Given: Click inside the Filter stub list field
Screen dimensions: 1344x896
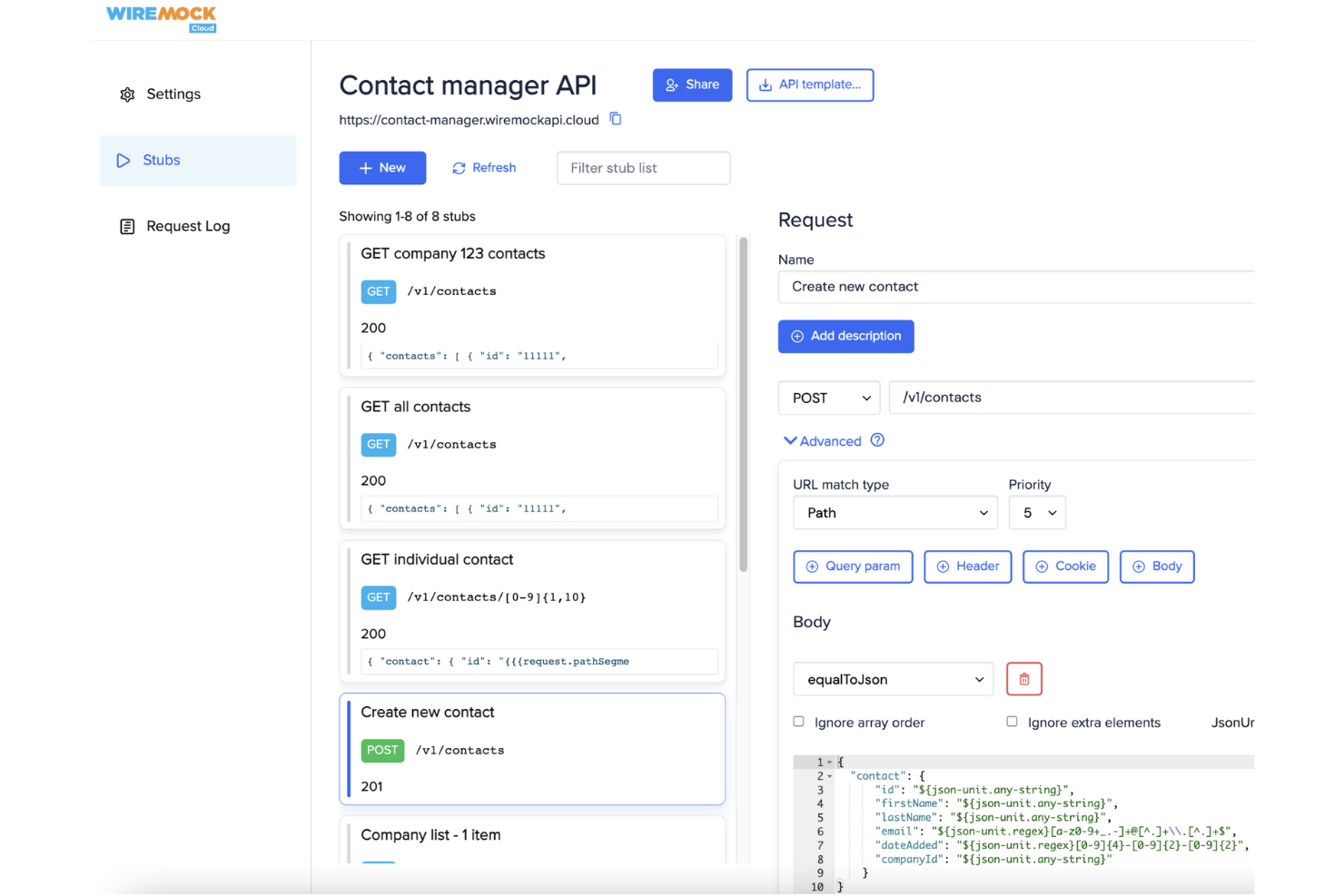Looking at the screenshot, I should (x=643, y=168).
